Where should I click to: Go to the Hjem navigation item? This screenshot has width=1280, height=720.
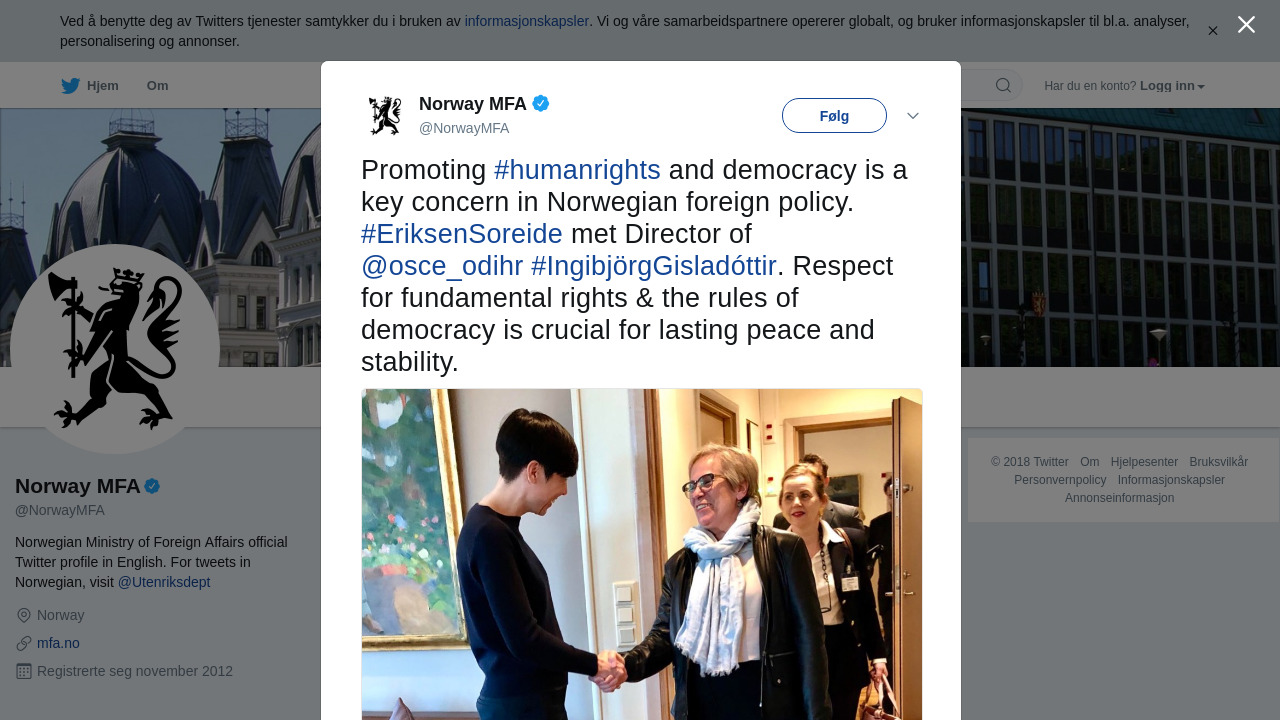click(x=102, y=86)
